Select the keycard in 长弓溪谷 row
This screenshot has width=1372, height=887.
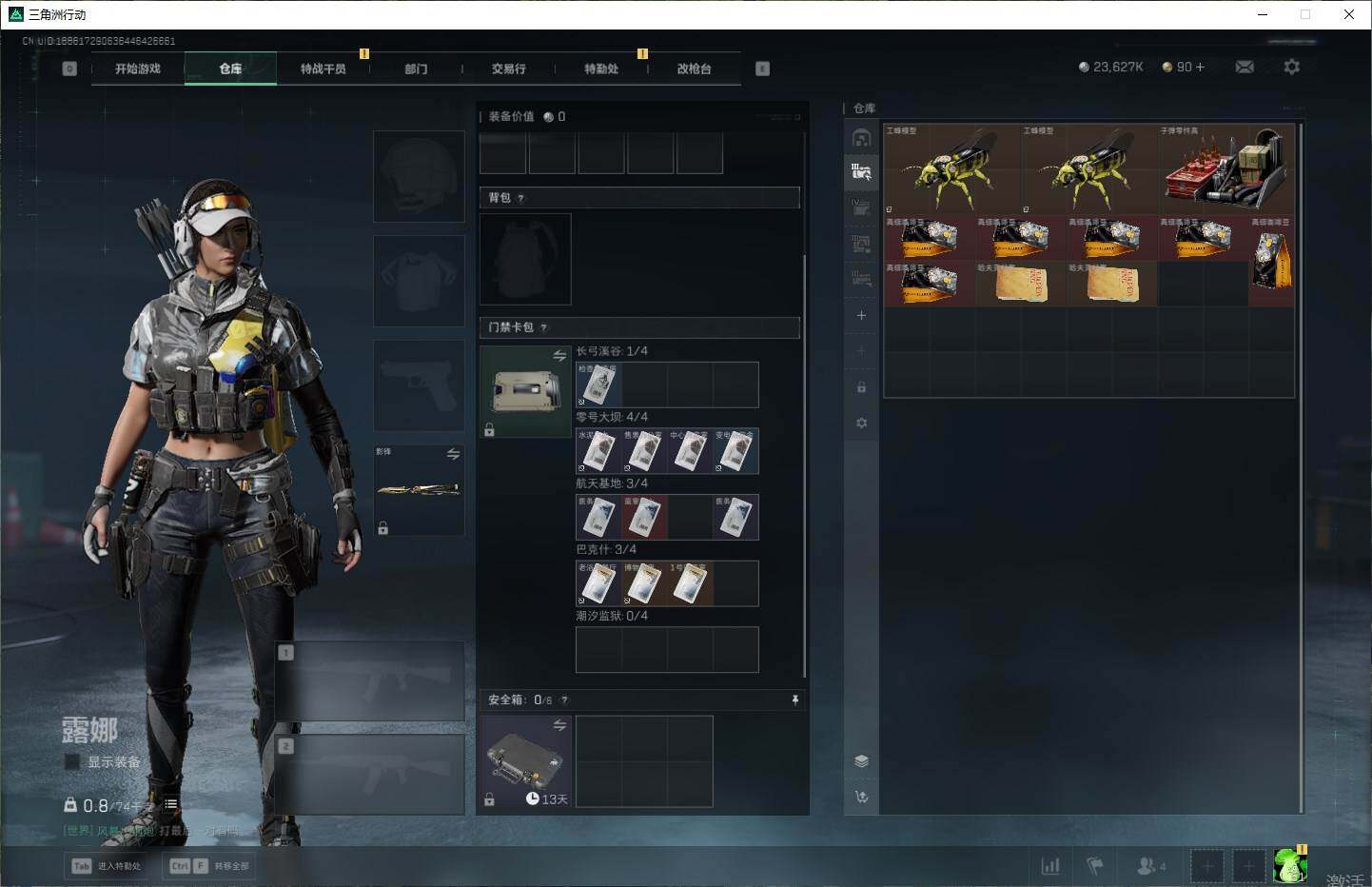(598, 384)
